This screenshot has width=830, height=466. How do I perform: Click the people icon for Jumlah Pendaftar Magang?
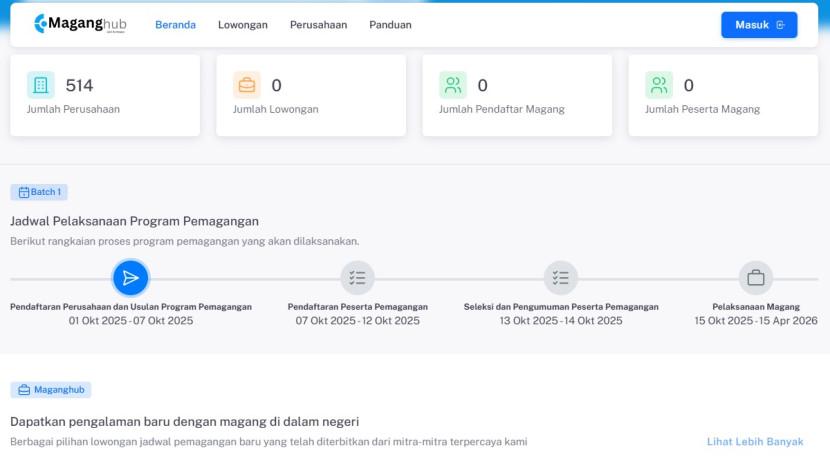point(453,85)
